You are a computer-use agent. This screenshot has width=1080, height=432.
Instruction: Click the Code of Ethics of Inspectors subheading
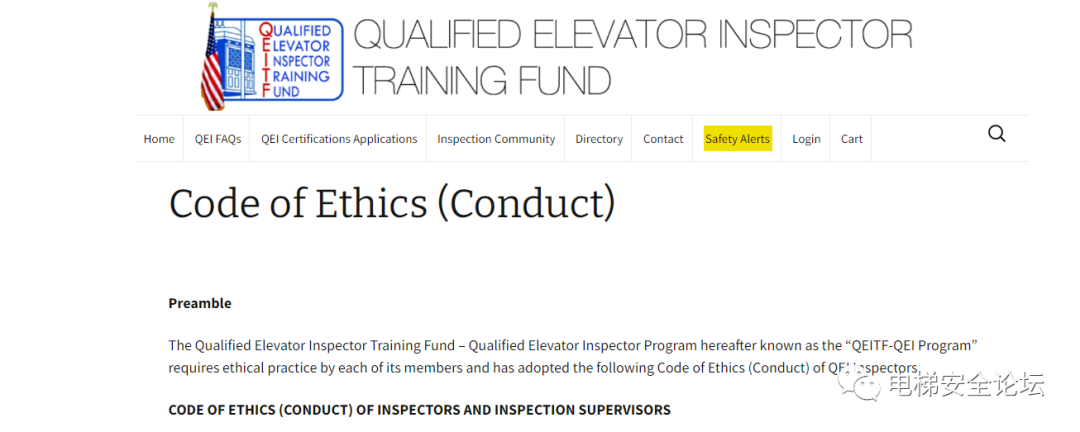click(419, 410)
